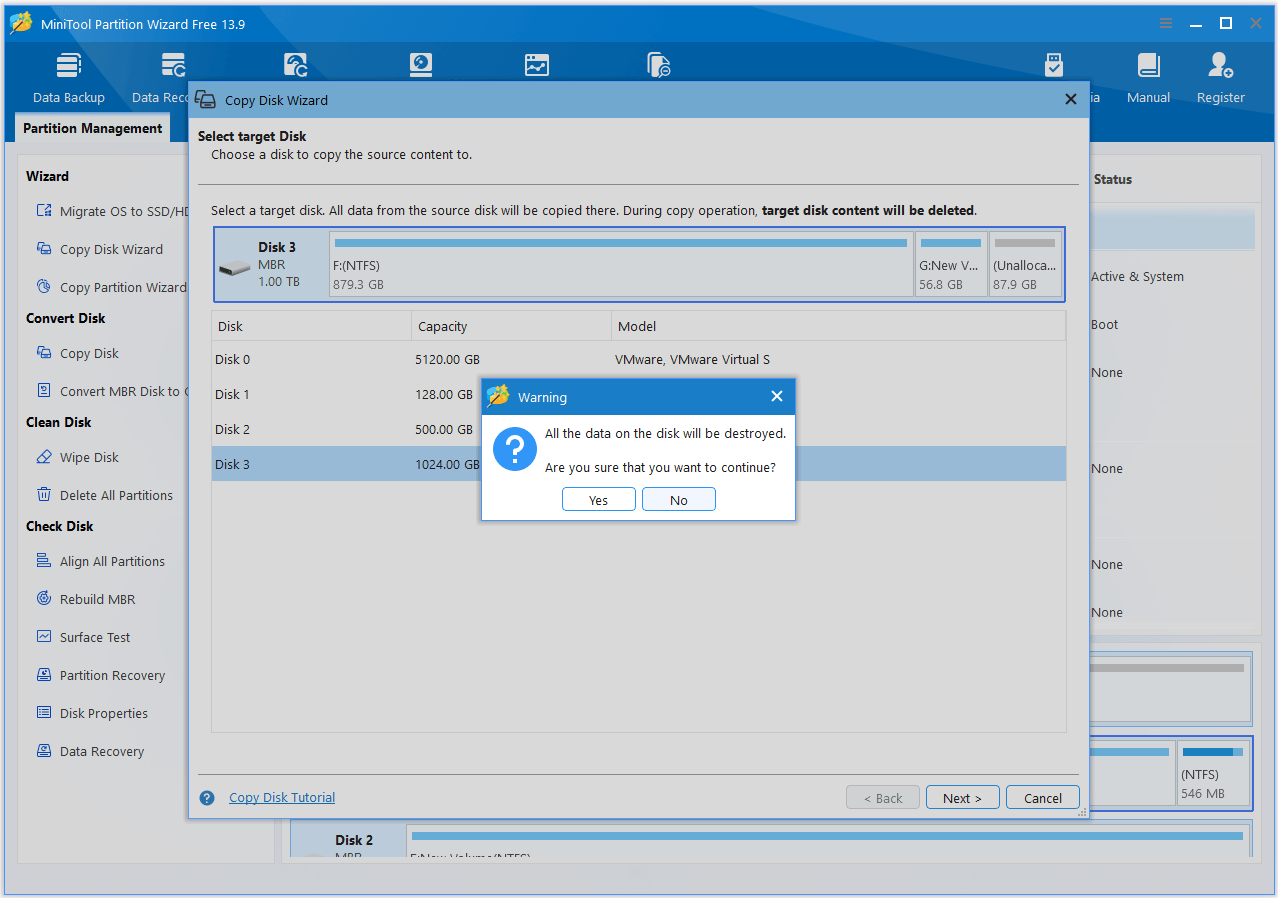Choose Rebuild MBR option

point(85,599)
